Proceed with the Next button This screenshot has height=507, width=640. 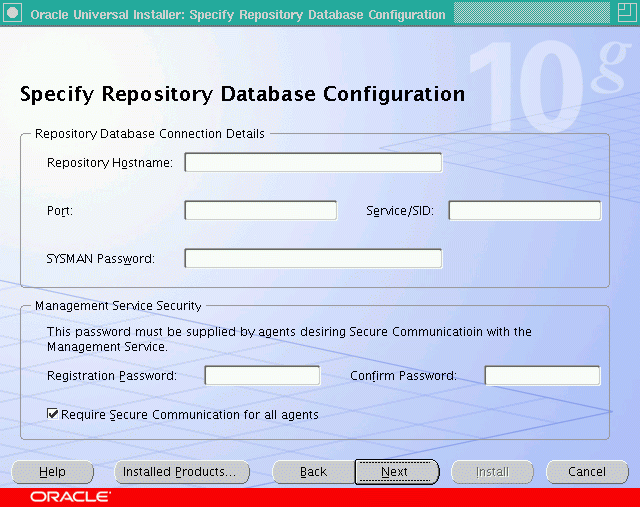pos(397,472)
